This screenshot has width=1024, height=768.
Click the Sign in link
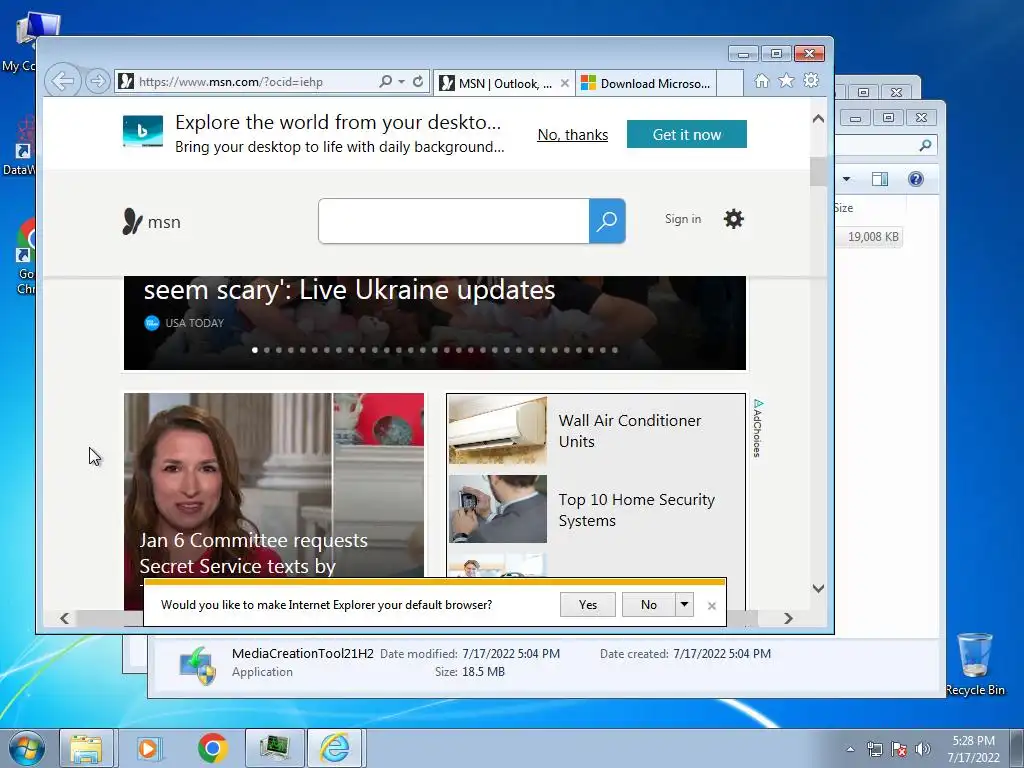[683, 219]
